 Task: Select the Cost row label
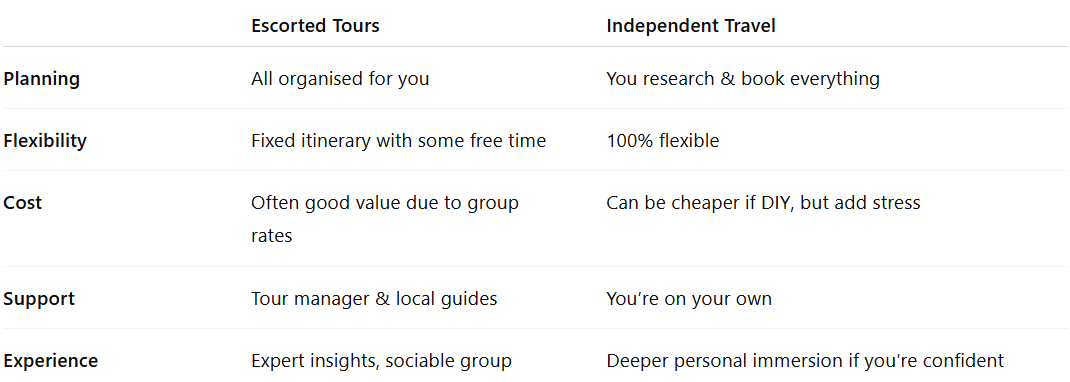tap(23, 203)
